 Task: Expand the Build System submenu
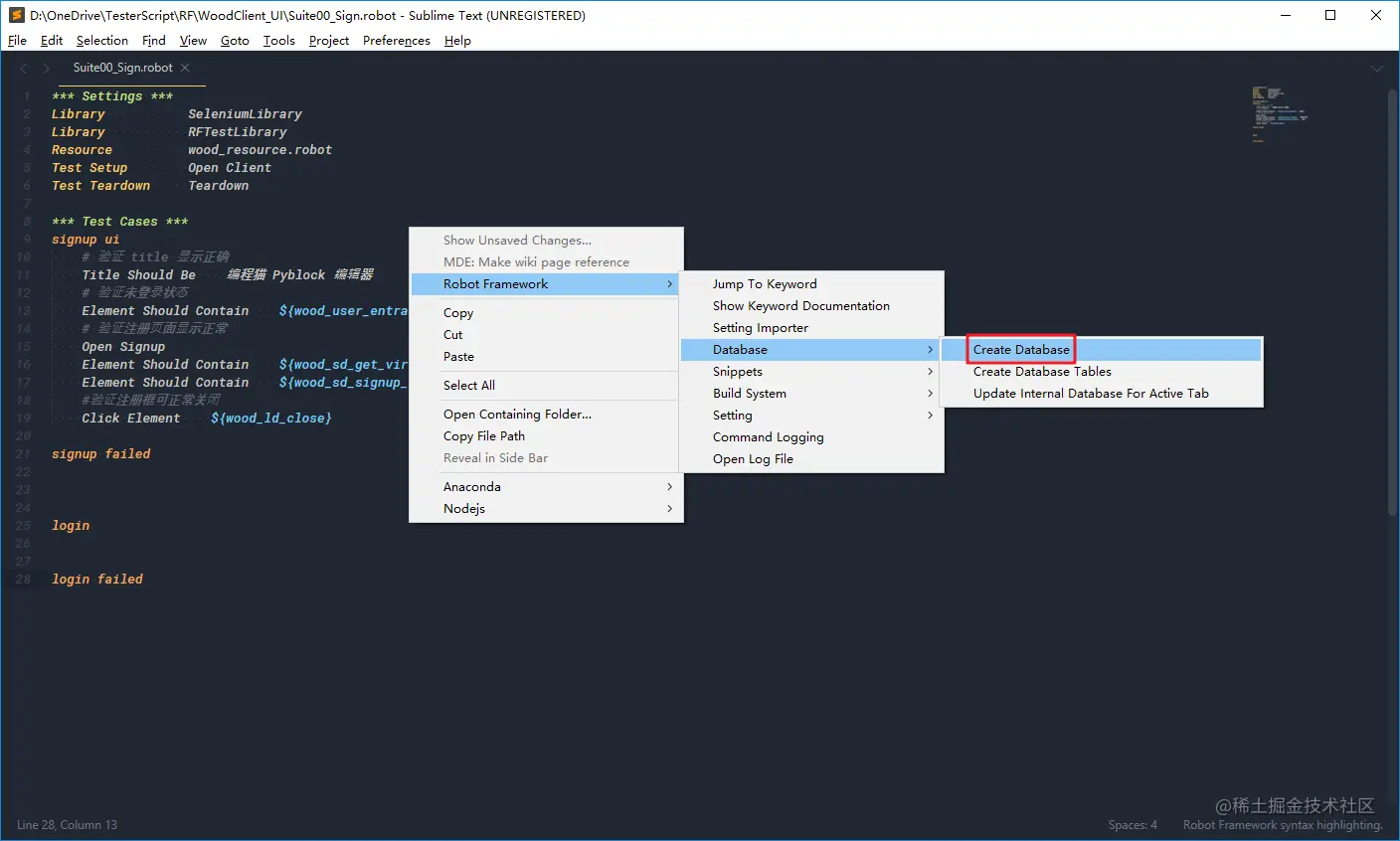[x=811, y=394]
